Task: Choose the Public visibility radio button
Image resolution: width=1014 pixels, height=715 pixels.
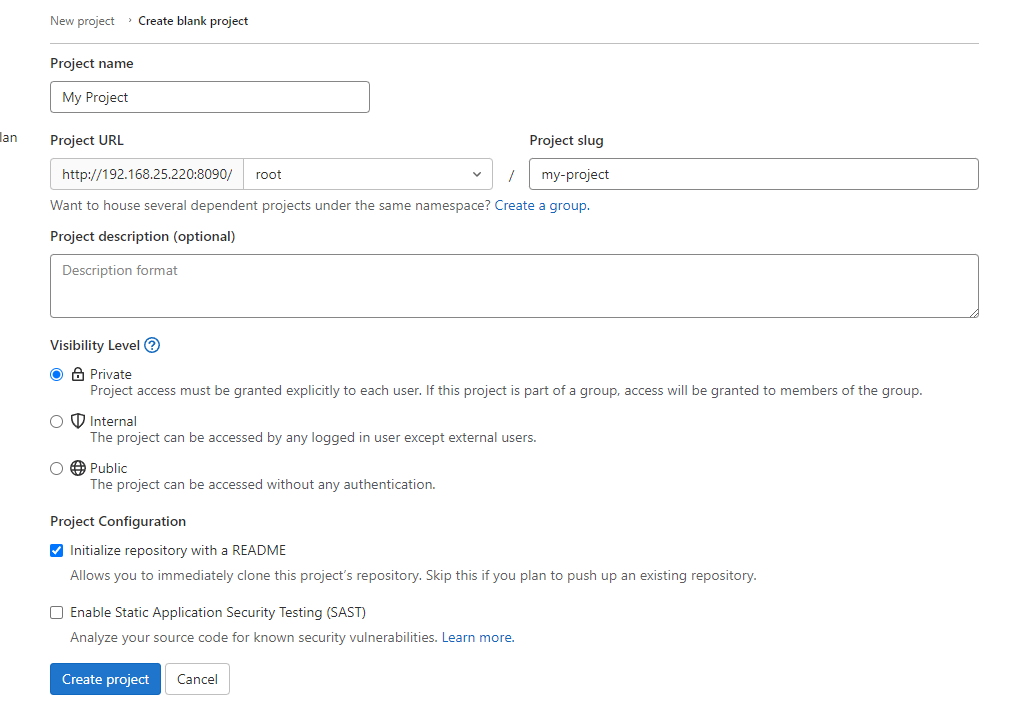Action: click(57, 468)
